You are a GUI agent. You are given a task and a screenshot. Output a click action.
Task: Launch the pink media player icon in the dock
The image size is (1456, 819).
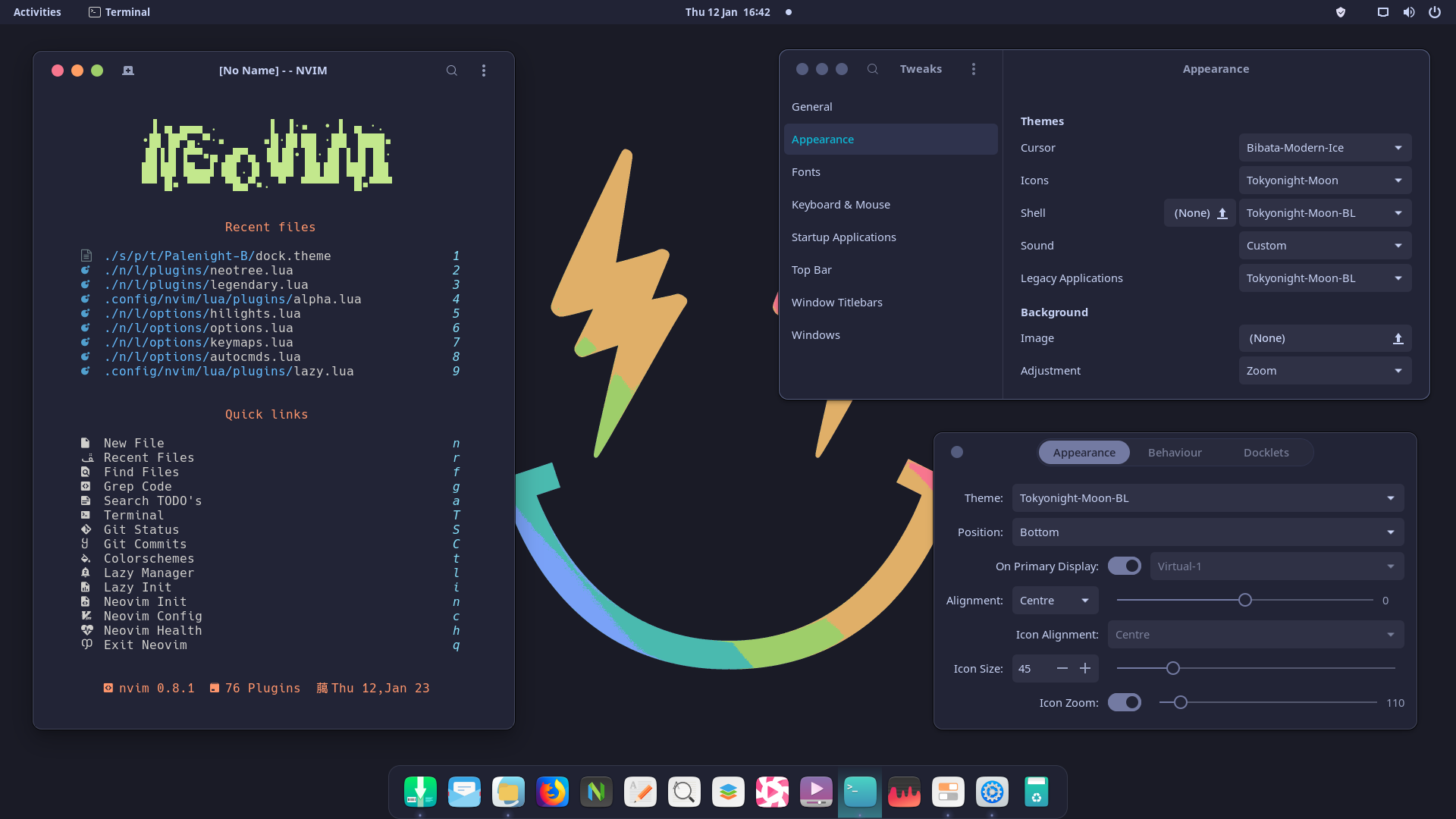772,792
